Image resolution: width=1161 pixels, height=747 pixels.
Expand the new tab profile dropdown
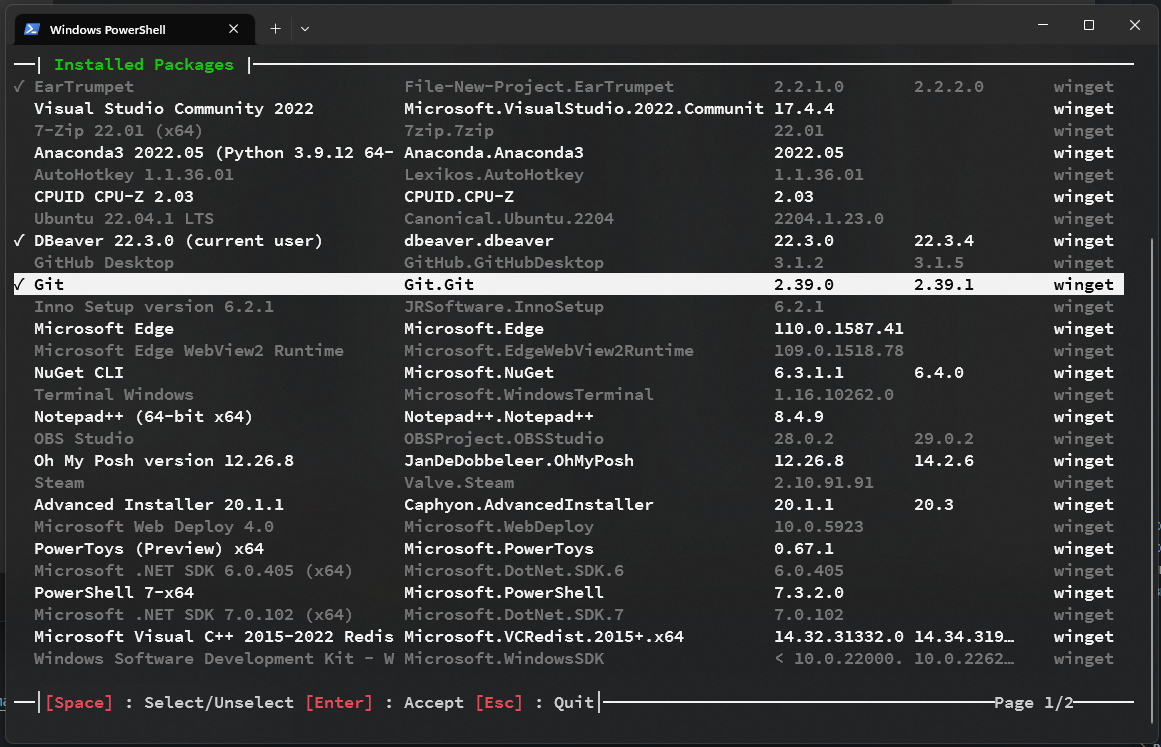(305, 29)
